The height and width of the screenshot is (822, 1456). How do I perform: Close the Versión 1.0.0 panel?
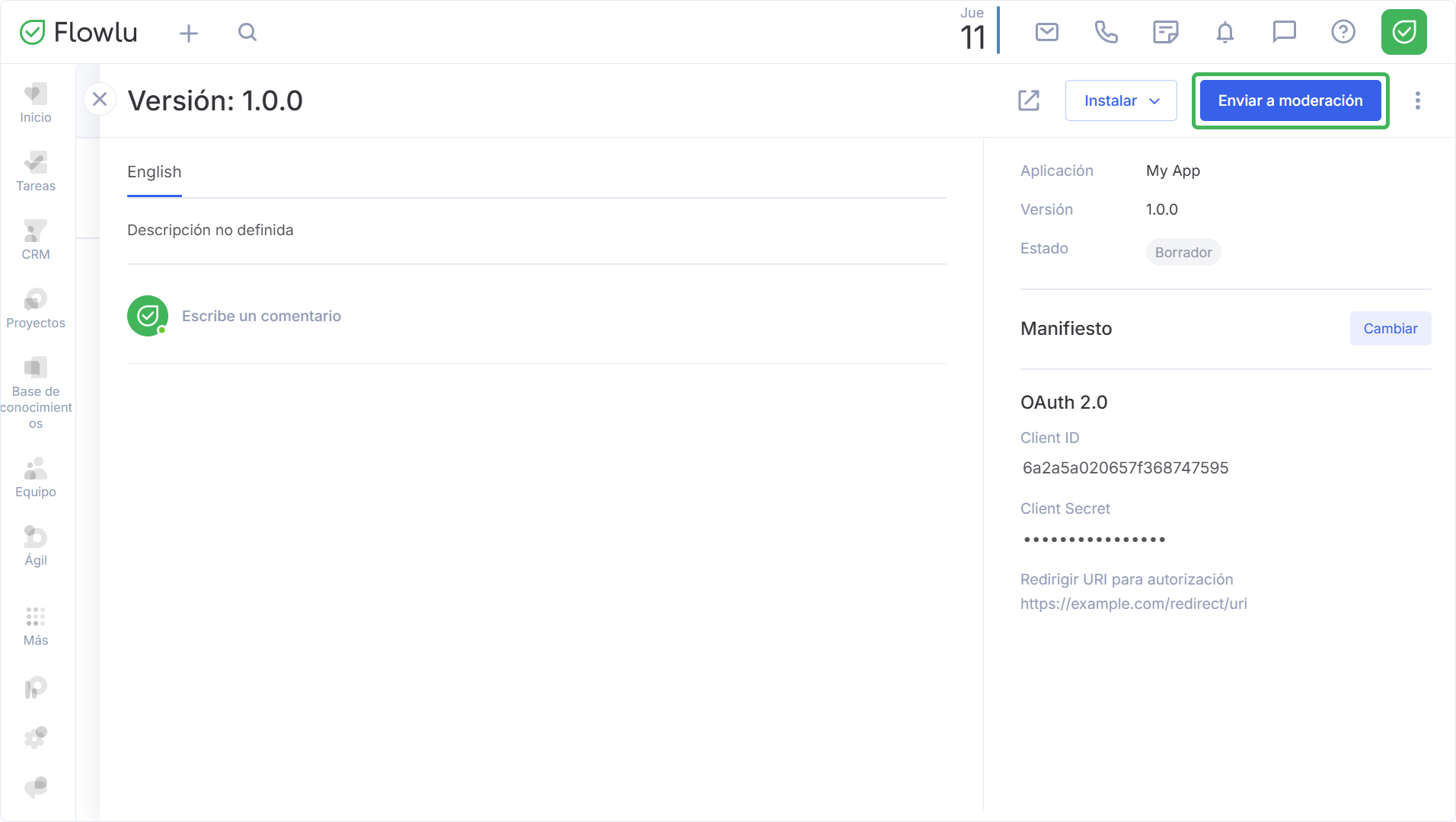100,99
